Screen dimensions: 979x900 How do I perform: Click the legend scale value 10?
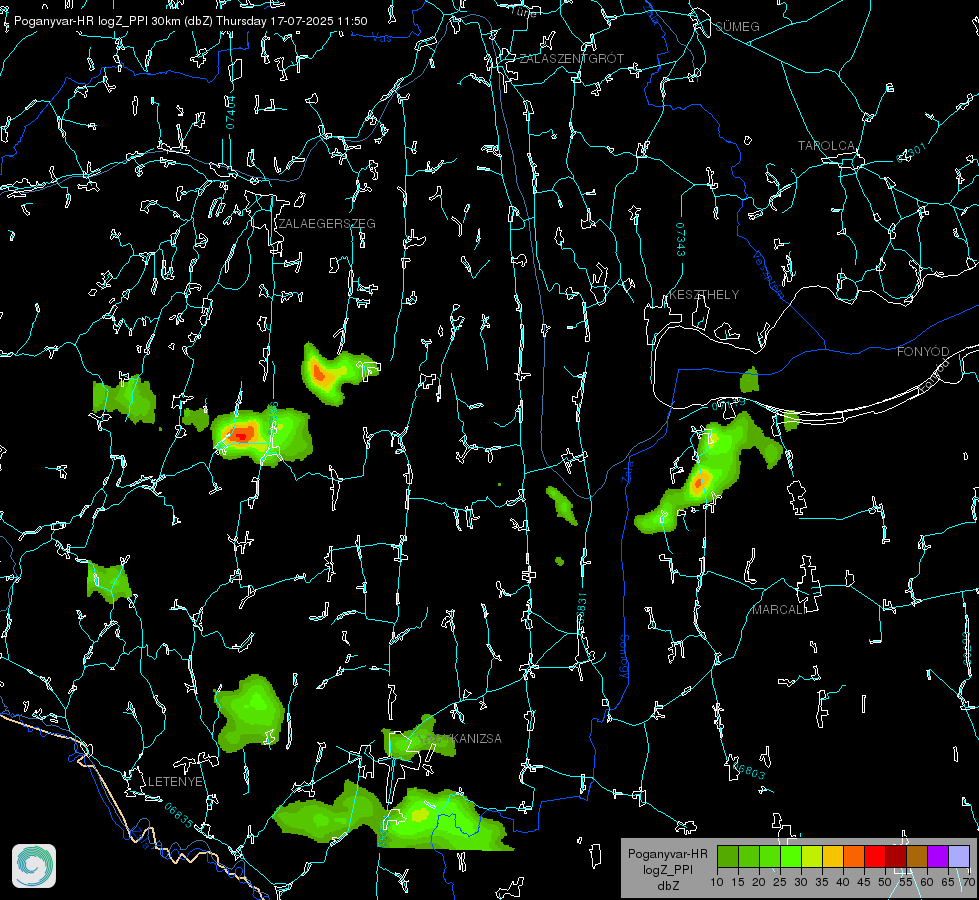[x=717, y=883]
